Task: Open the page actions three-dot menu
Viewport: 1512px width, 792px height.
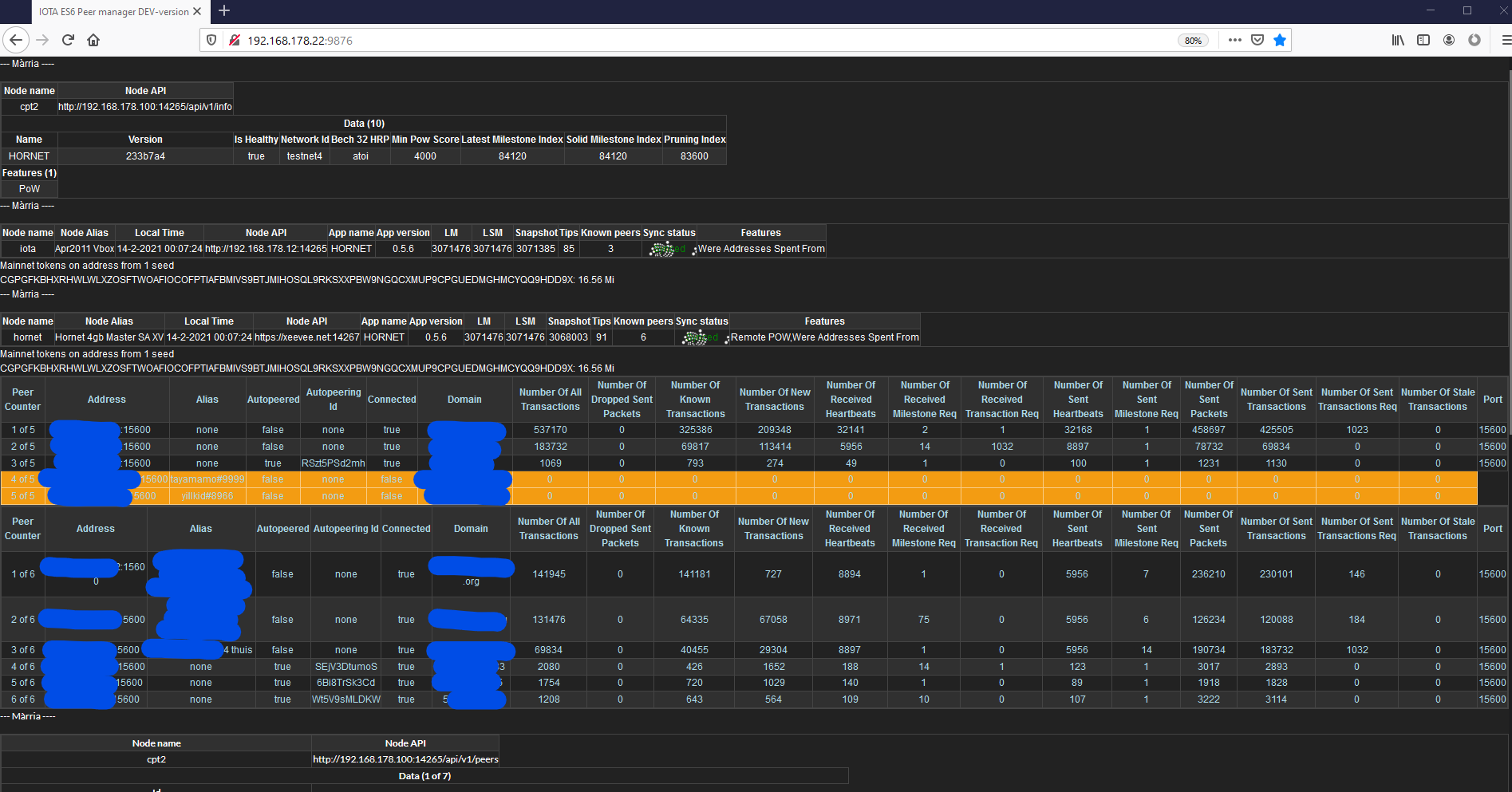Action: [x=1234, y=40]
